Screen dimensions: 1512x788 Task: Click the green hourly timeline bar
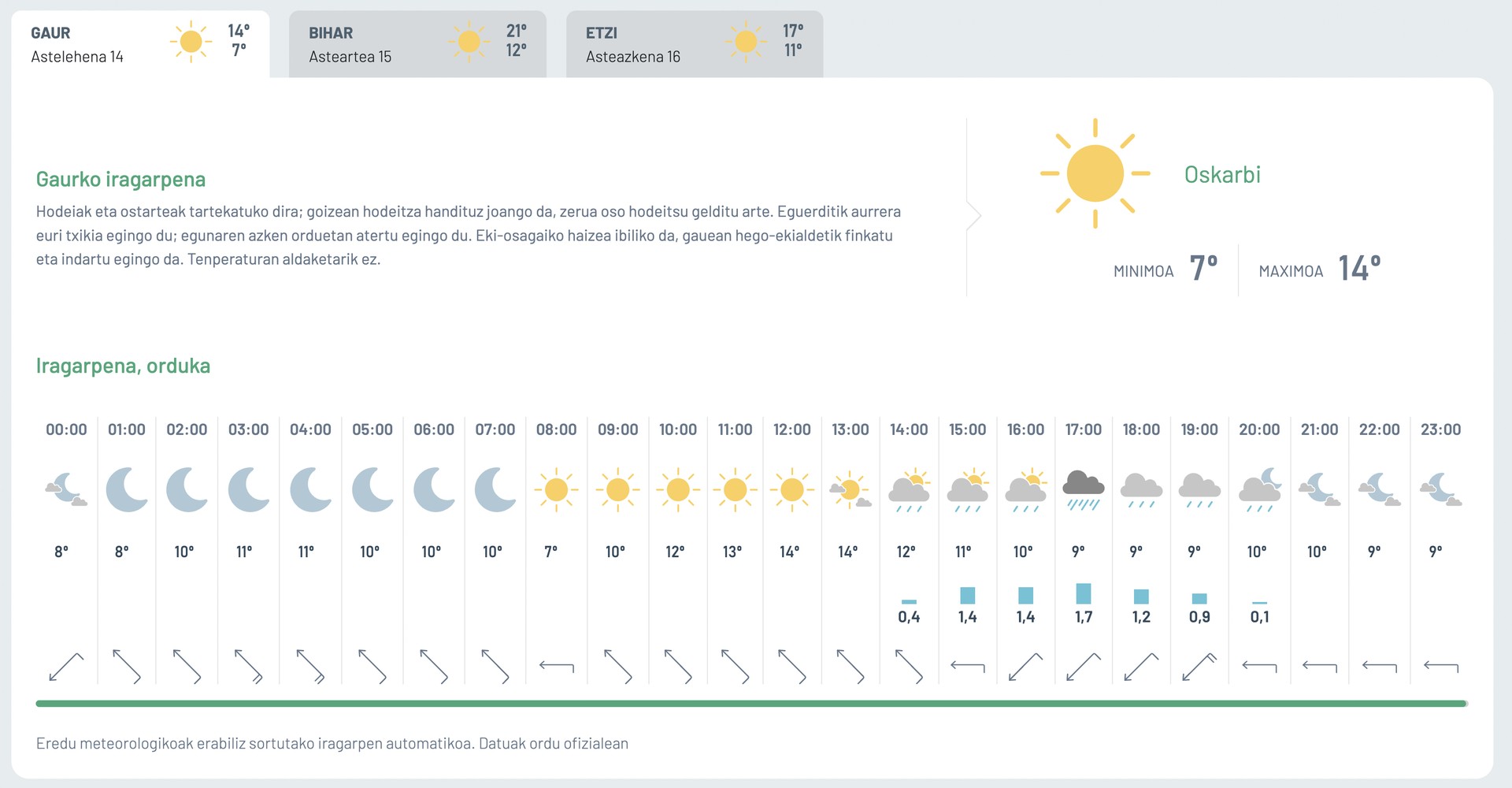752,703
